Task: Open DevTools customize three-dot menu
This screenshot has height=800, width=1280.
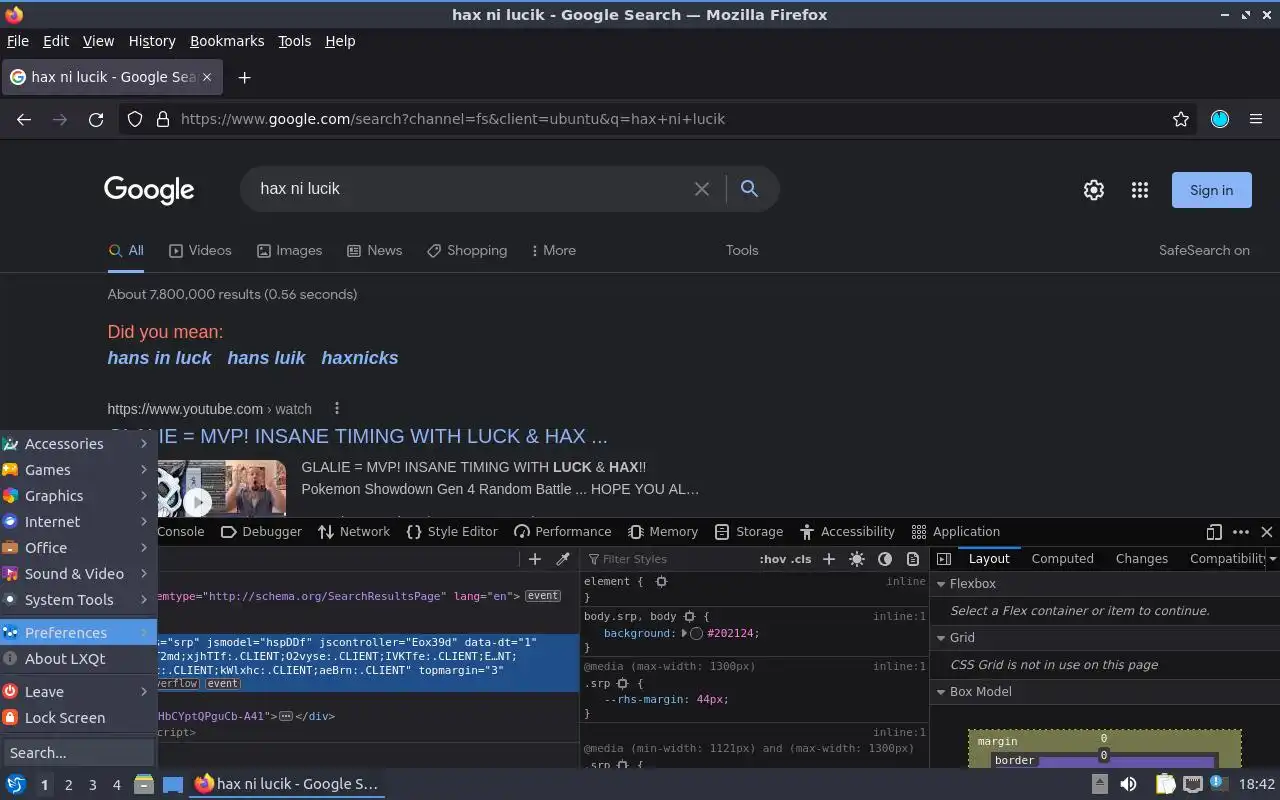Action: click(1241, 532)
